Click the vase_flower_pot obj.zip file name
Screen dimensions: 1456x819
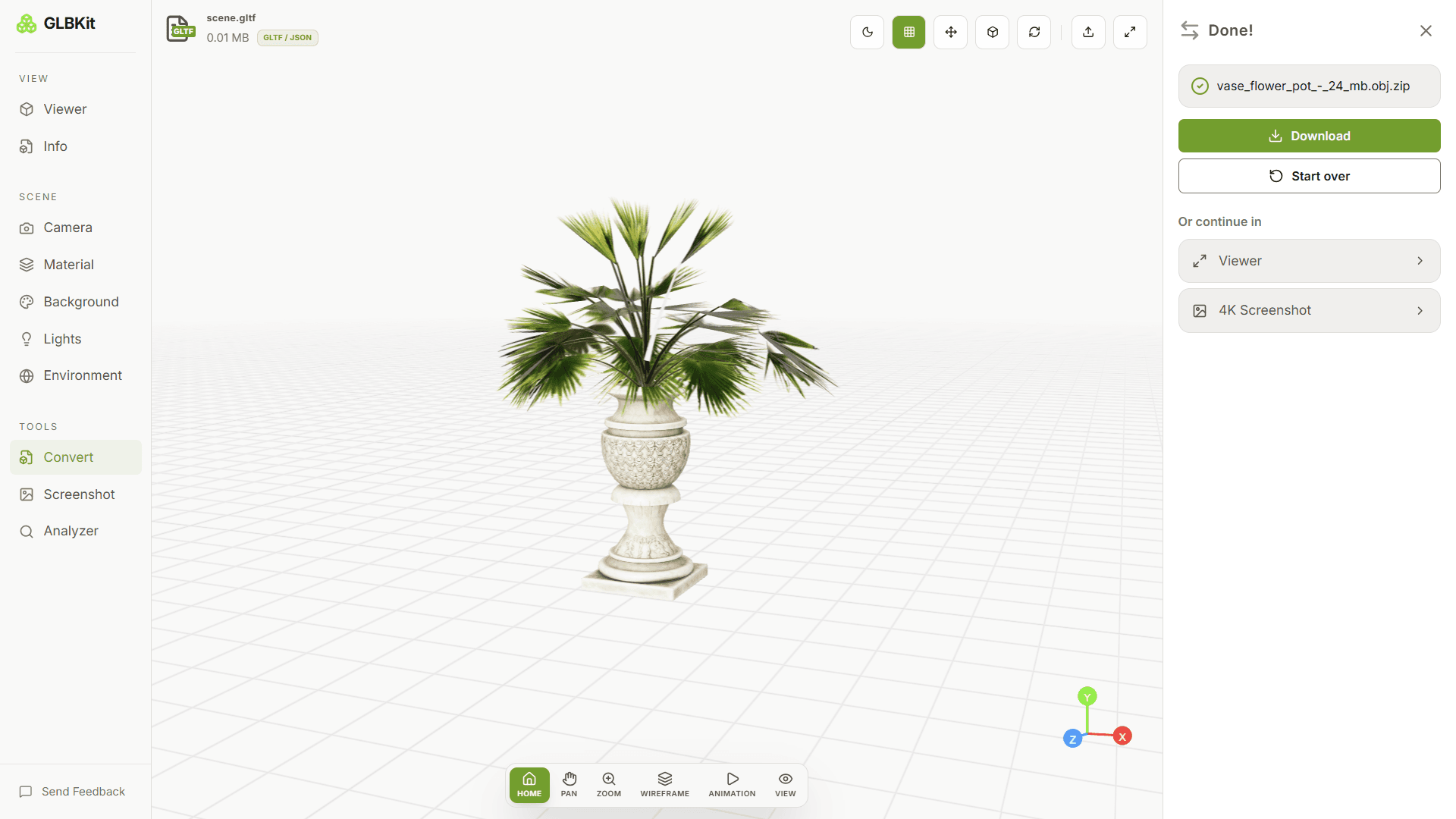[x=1313, y=86]
